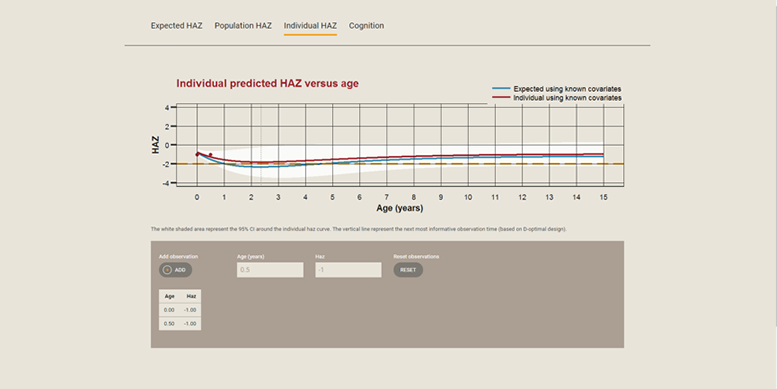Focus the Age (years) input field
Screen dimensions: 777x389
pos(270,270)
